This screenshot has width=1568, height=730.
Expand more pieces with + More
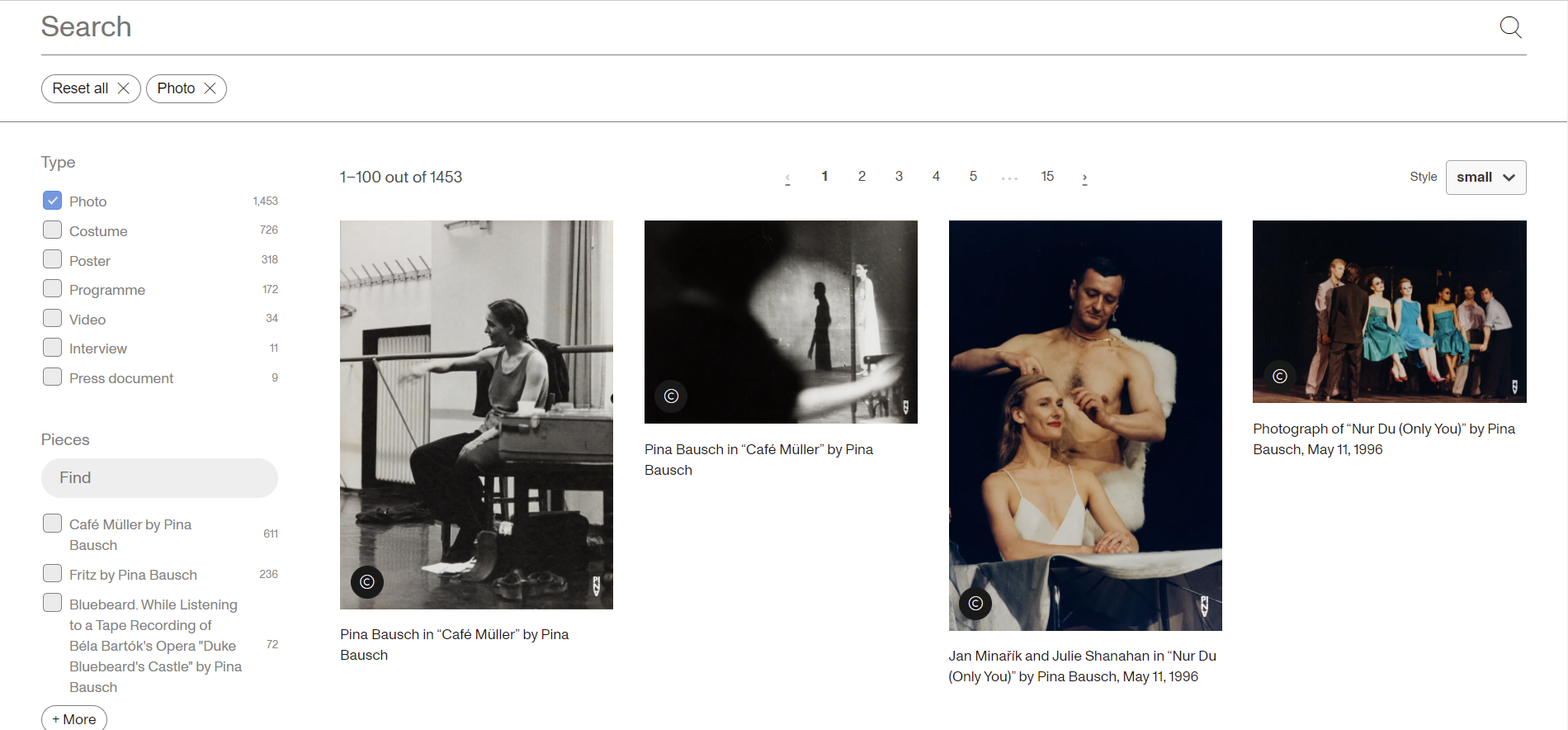tap(74, 718)
